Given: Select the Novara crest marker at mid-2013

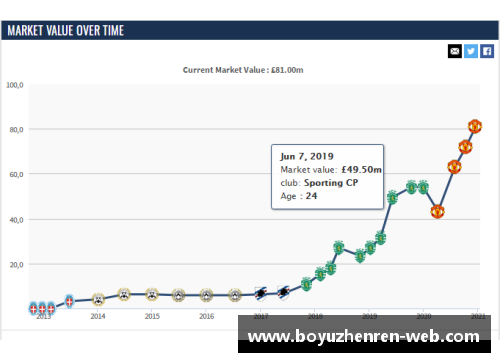Looking at the screenshot, I should 69,301.
